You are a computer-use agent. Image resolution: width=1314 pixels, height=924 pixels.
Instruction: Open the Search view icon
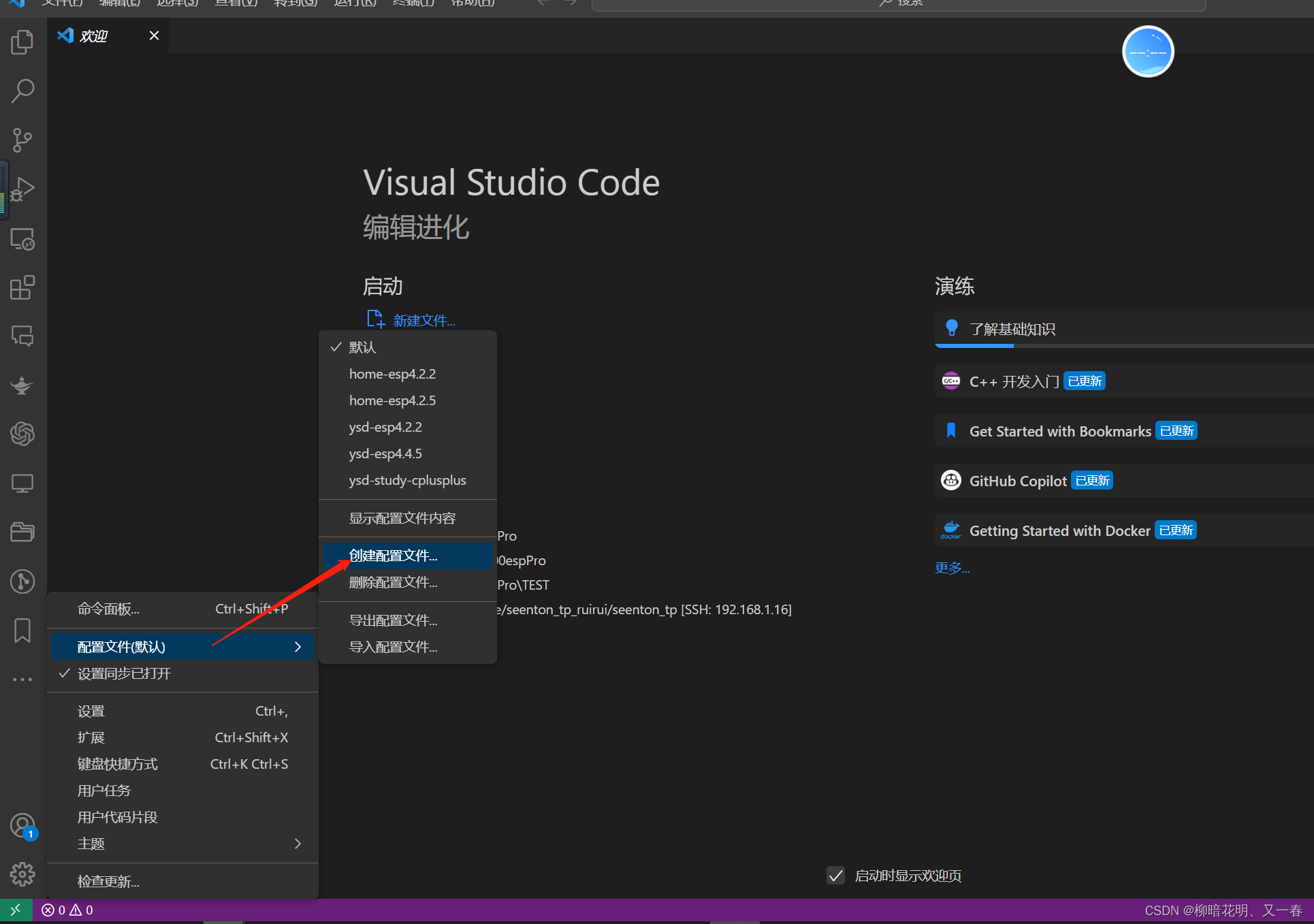click(x=22, y=91)
